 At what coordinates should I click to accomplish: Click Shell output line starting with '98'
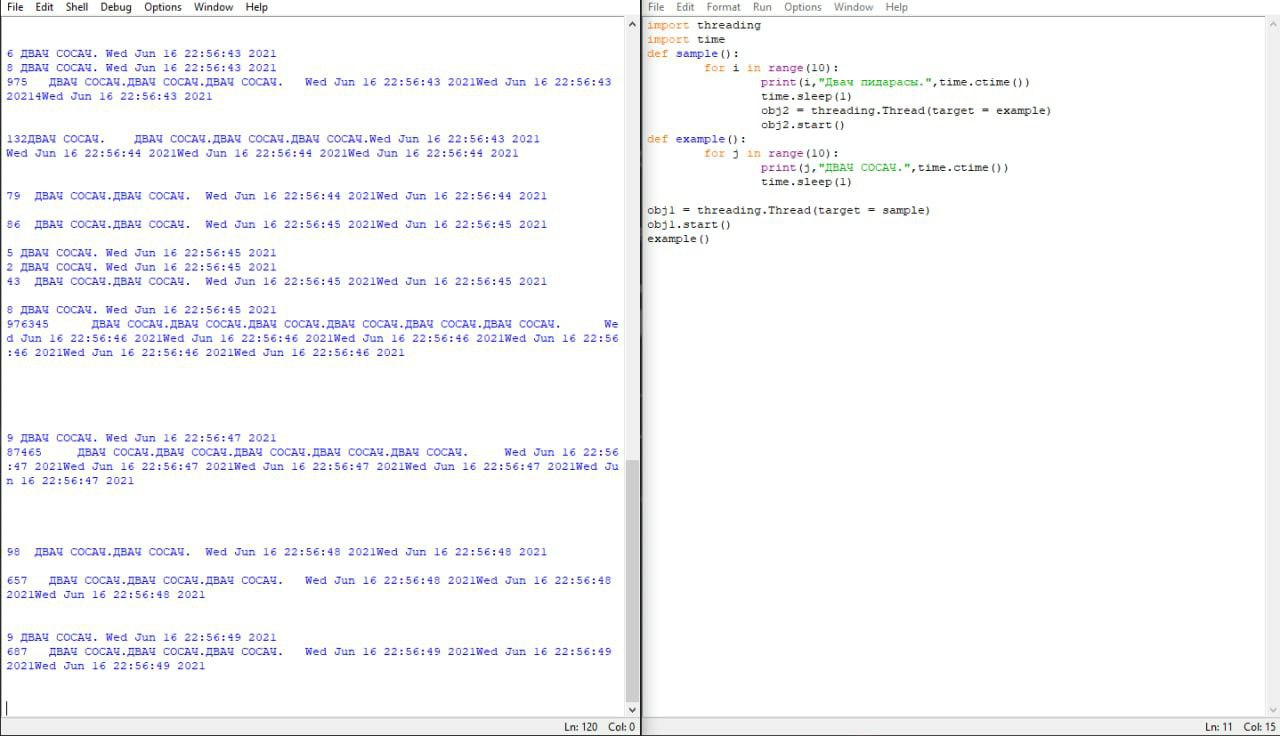coord(277,552)
